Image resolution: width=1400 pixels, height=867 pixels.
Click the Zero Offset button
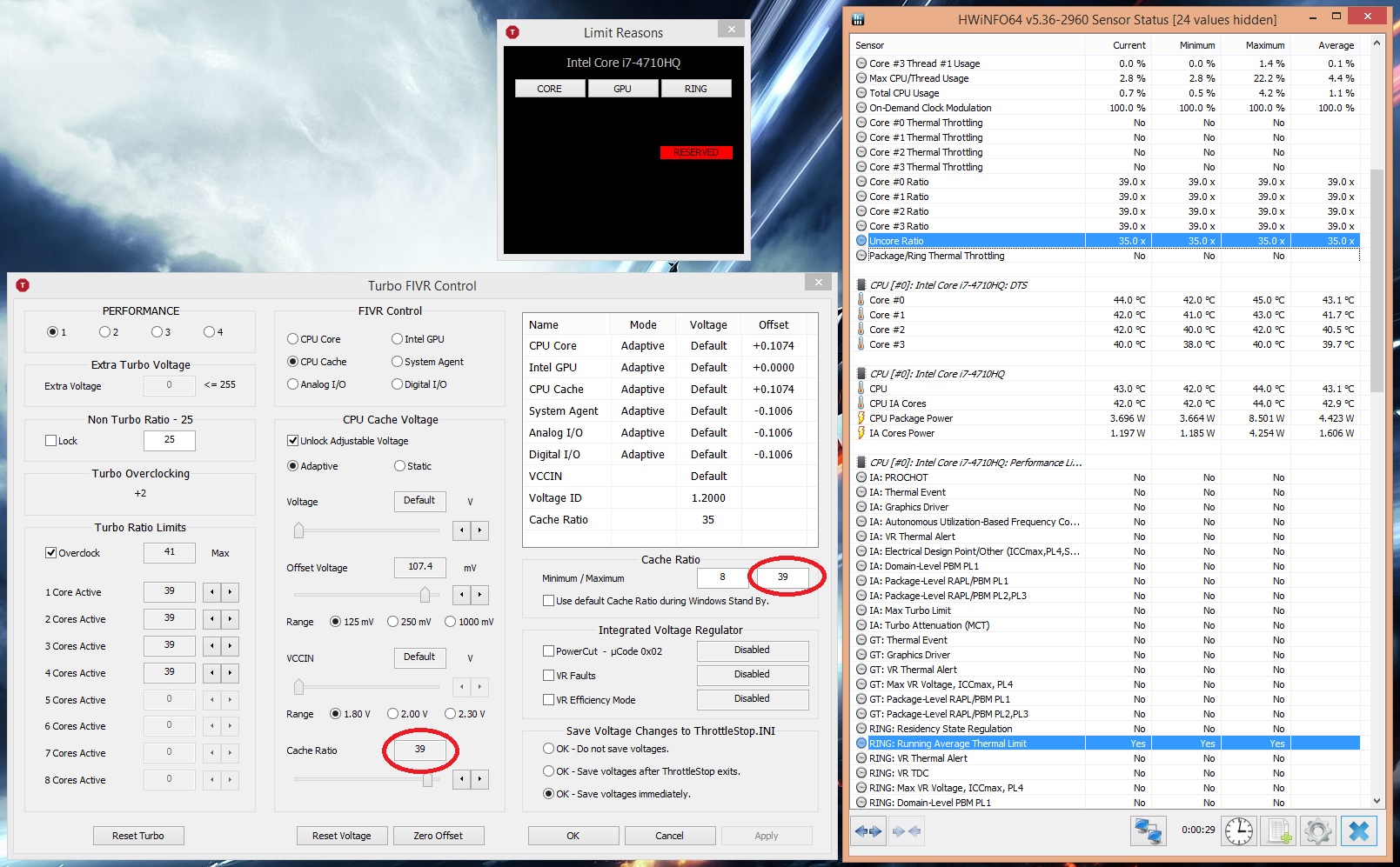438,836
